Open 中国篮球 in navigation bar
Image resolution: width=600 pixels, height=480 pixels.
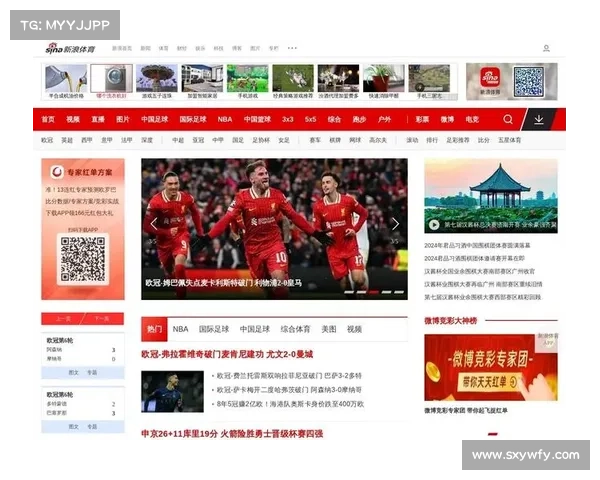[x=257, y=119]
